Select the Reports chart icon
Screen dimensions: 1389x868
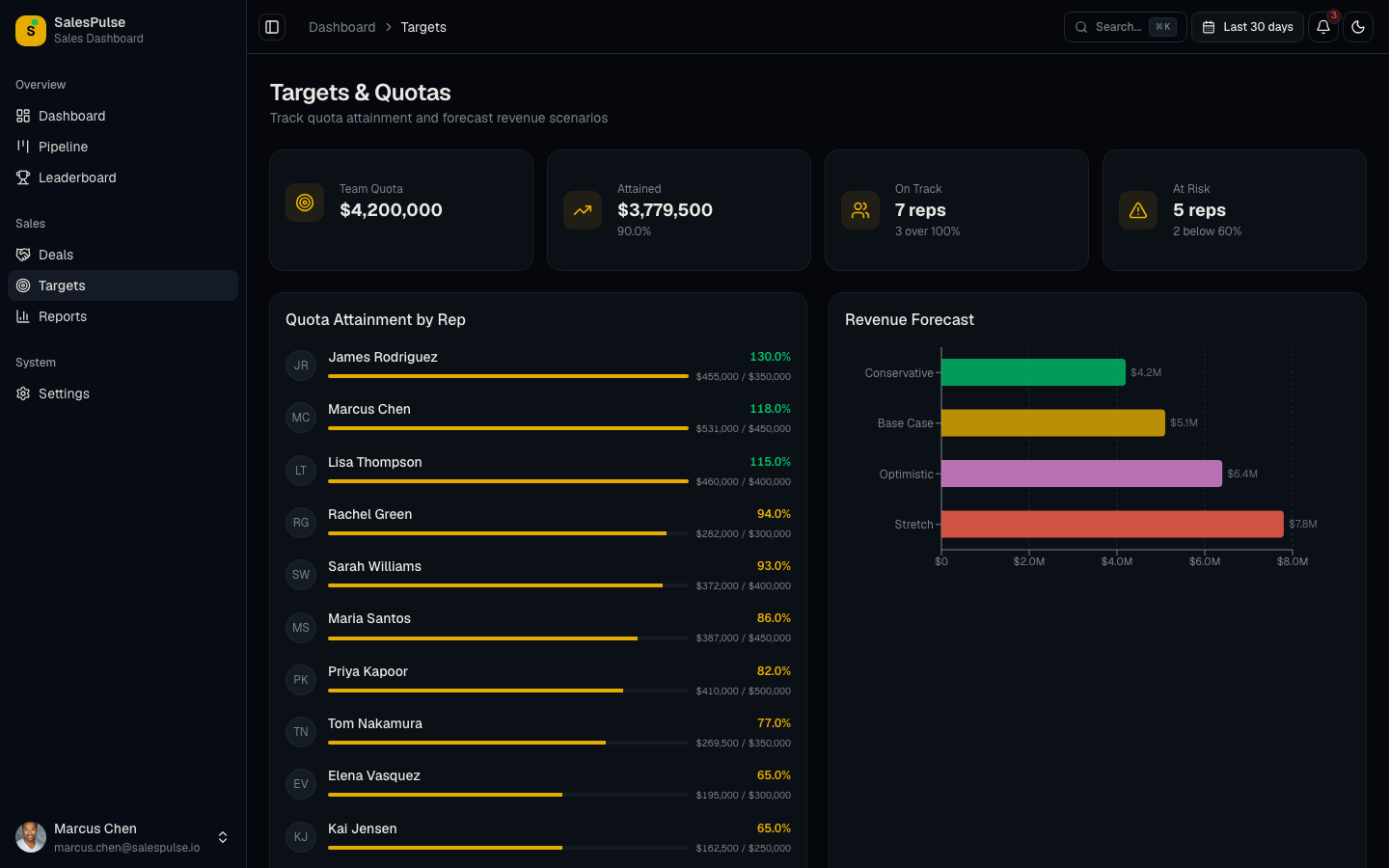pyautogui.click(x=23, y=315)
